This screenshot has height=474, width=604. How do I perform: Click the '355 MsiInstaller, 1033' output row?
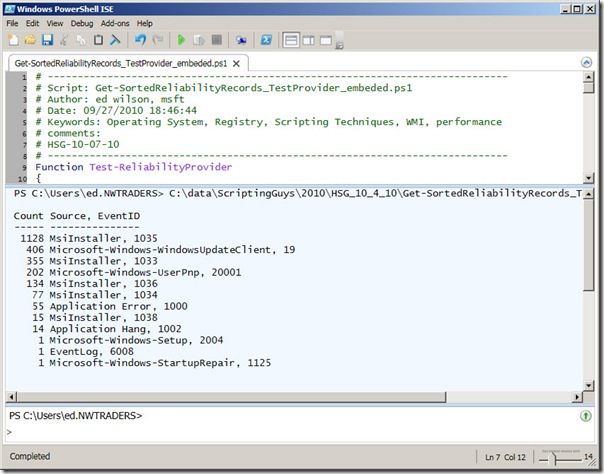(x=92, y=261)
